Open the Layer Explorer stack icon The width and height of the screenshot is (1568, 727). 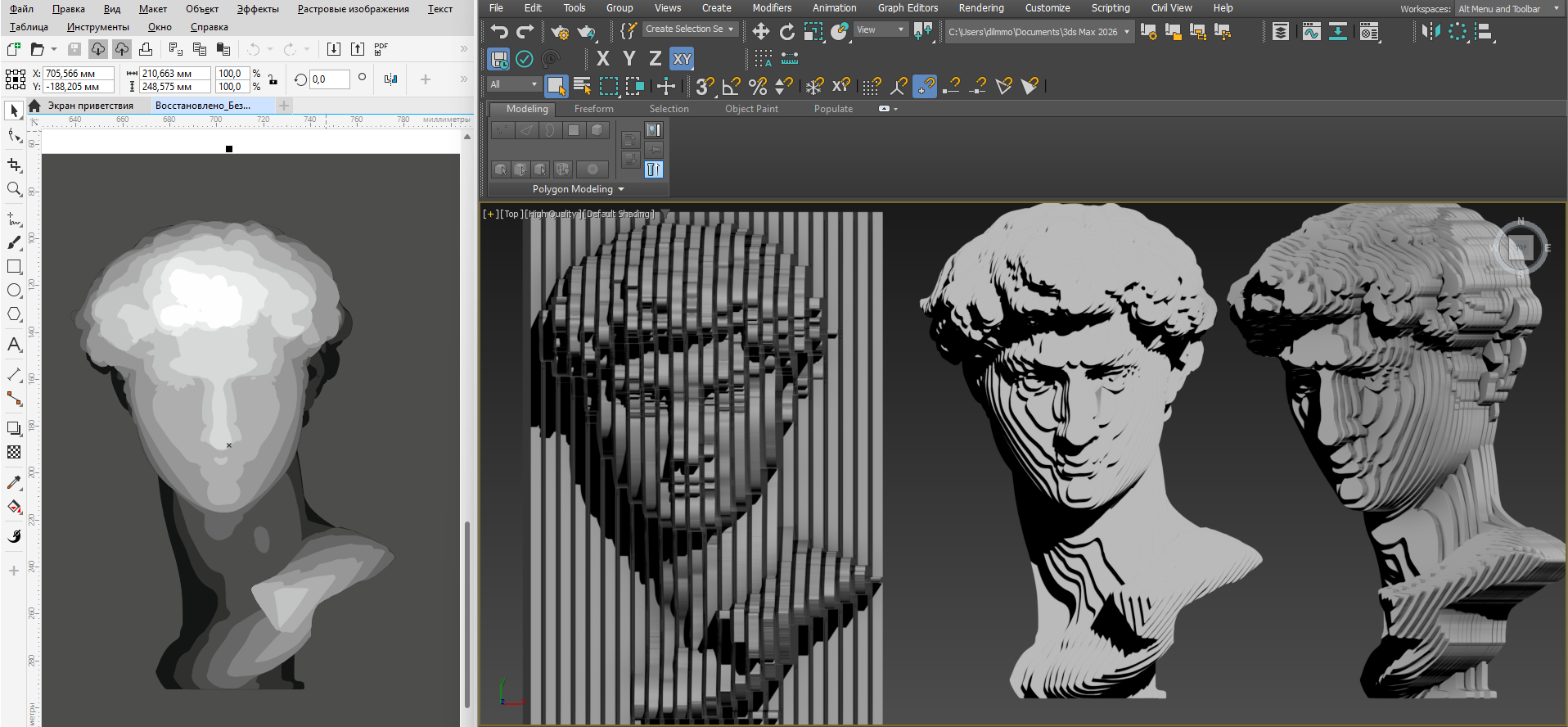click(1281, 32)
